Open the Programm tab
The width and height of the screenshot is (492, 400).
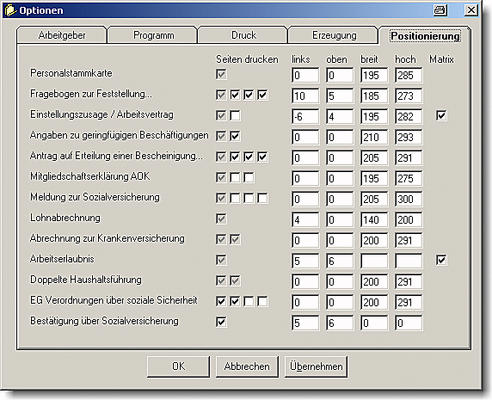[x=153, y=35]
